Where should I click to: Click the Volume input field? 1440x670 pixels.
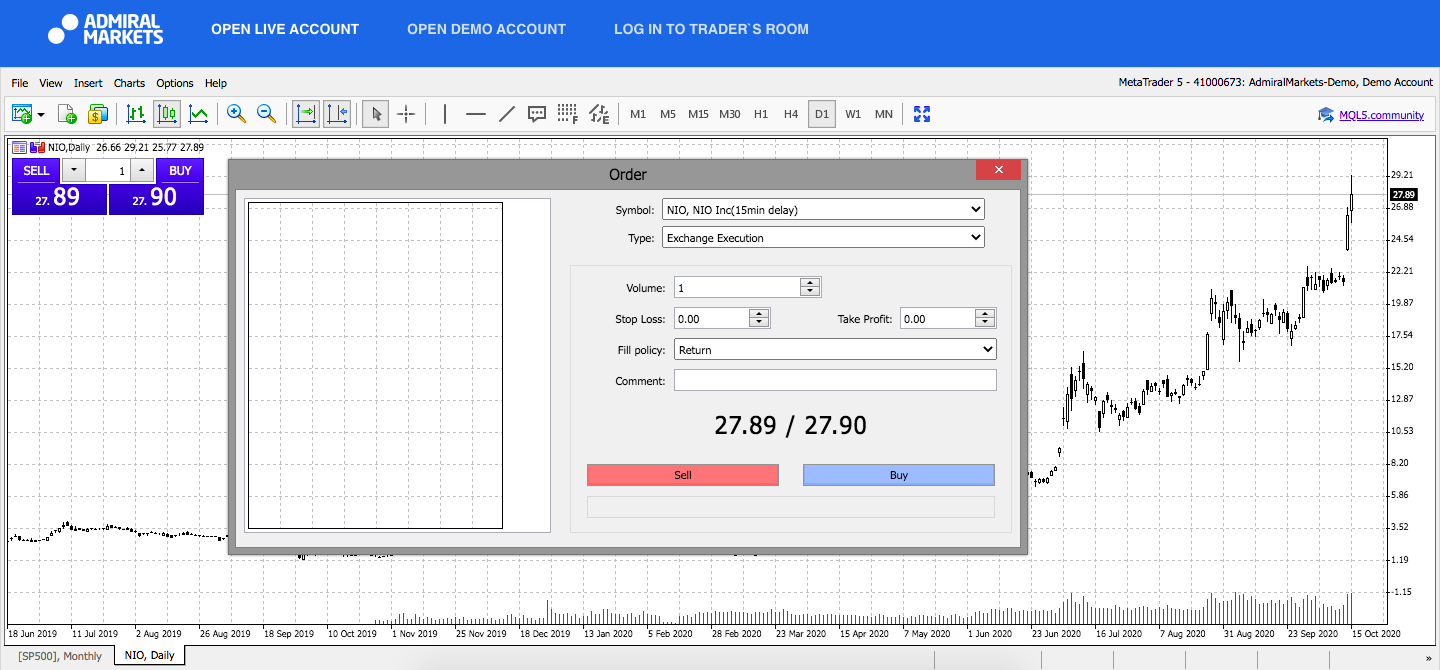[737, 288]
